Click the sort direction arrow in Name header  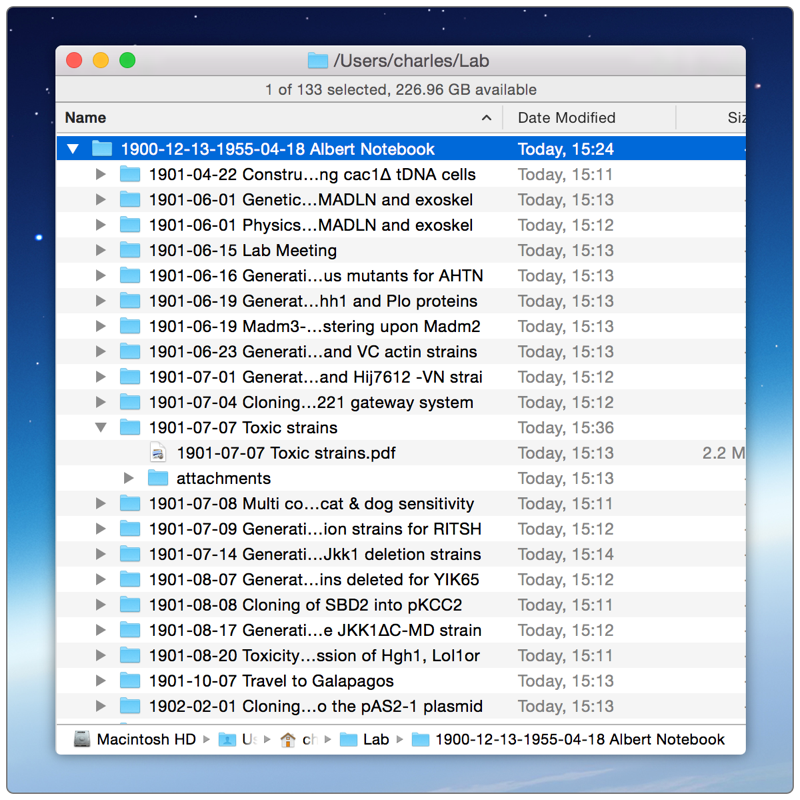(487, 118)
